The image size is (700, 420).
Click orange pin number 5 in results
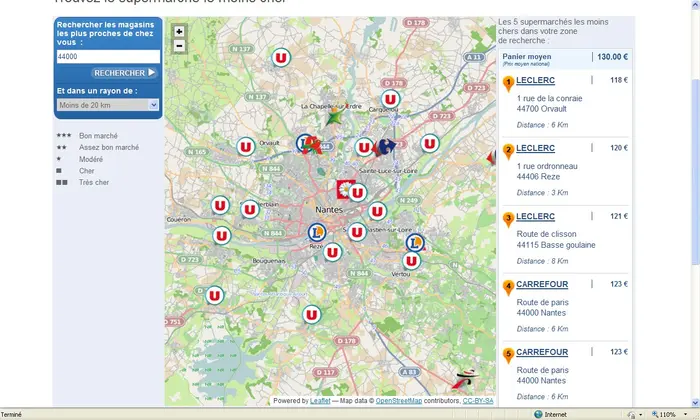(508, 355)
